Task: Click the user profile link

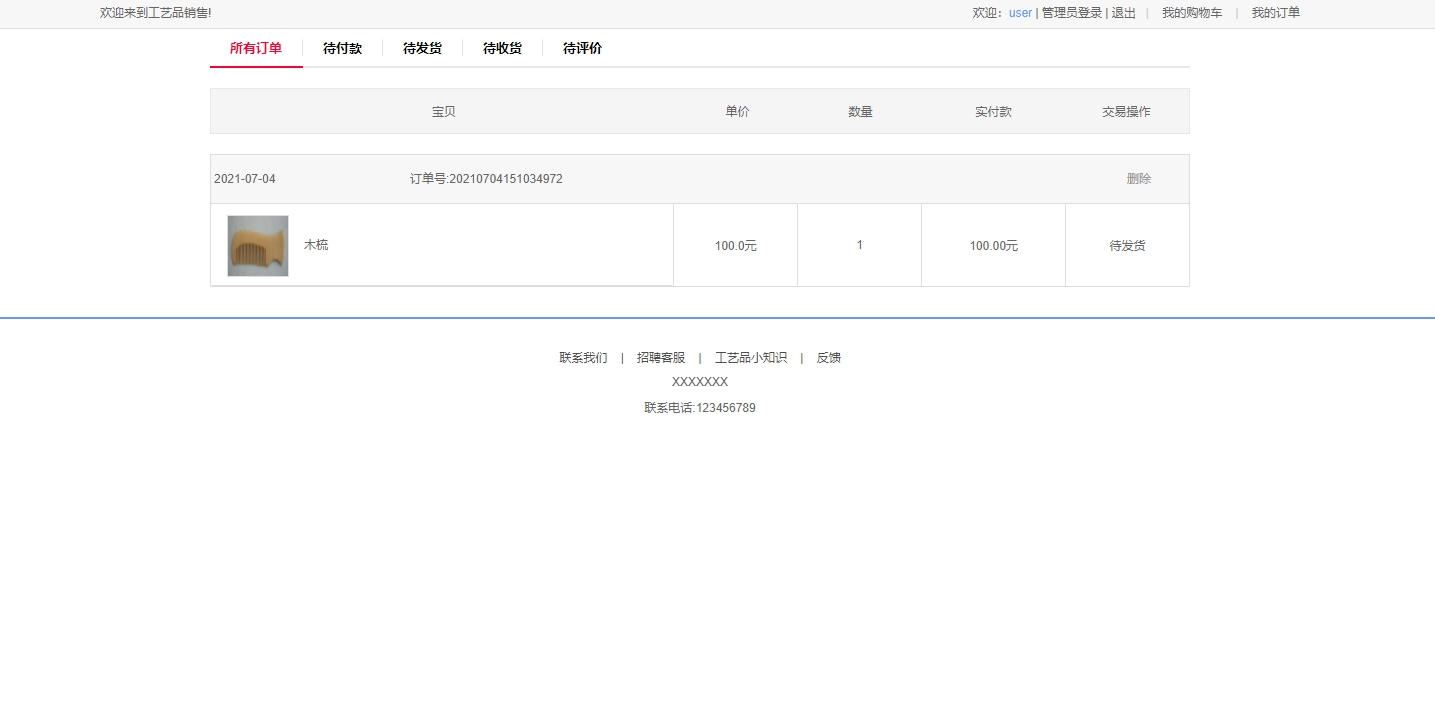Action: (x=1019, y=12)
